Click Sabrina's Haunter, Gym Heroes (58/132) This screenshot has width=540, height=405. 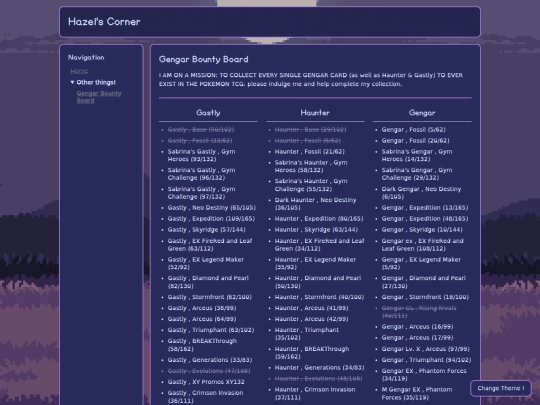click(311, 166)
